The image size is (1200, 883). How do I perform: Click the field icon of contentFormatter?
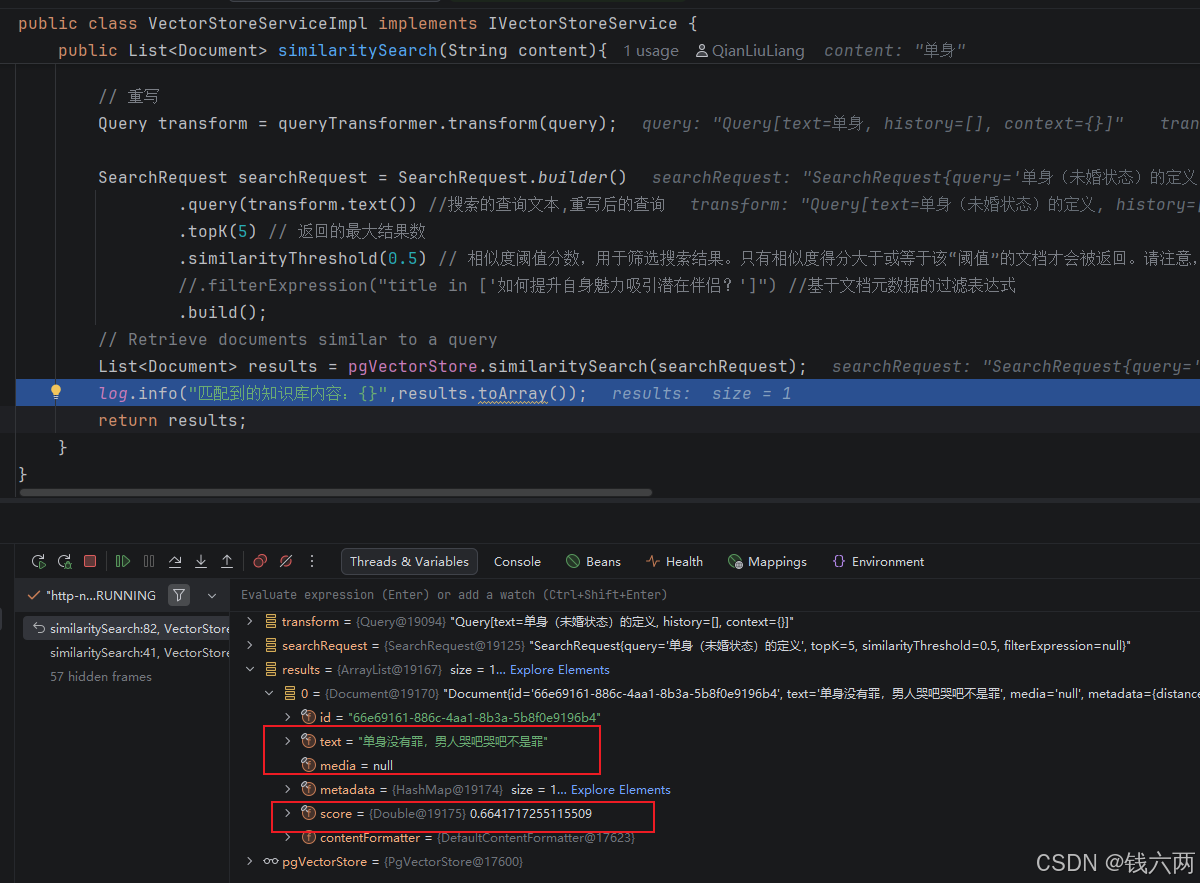tap(308, 837)
